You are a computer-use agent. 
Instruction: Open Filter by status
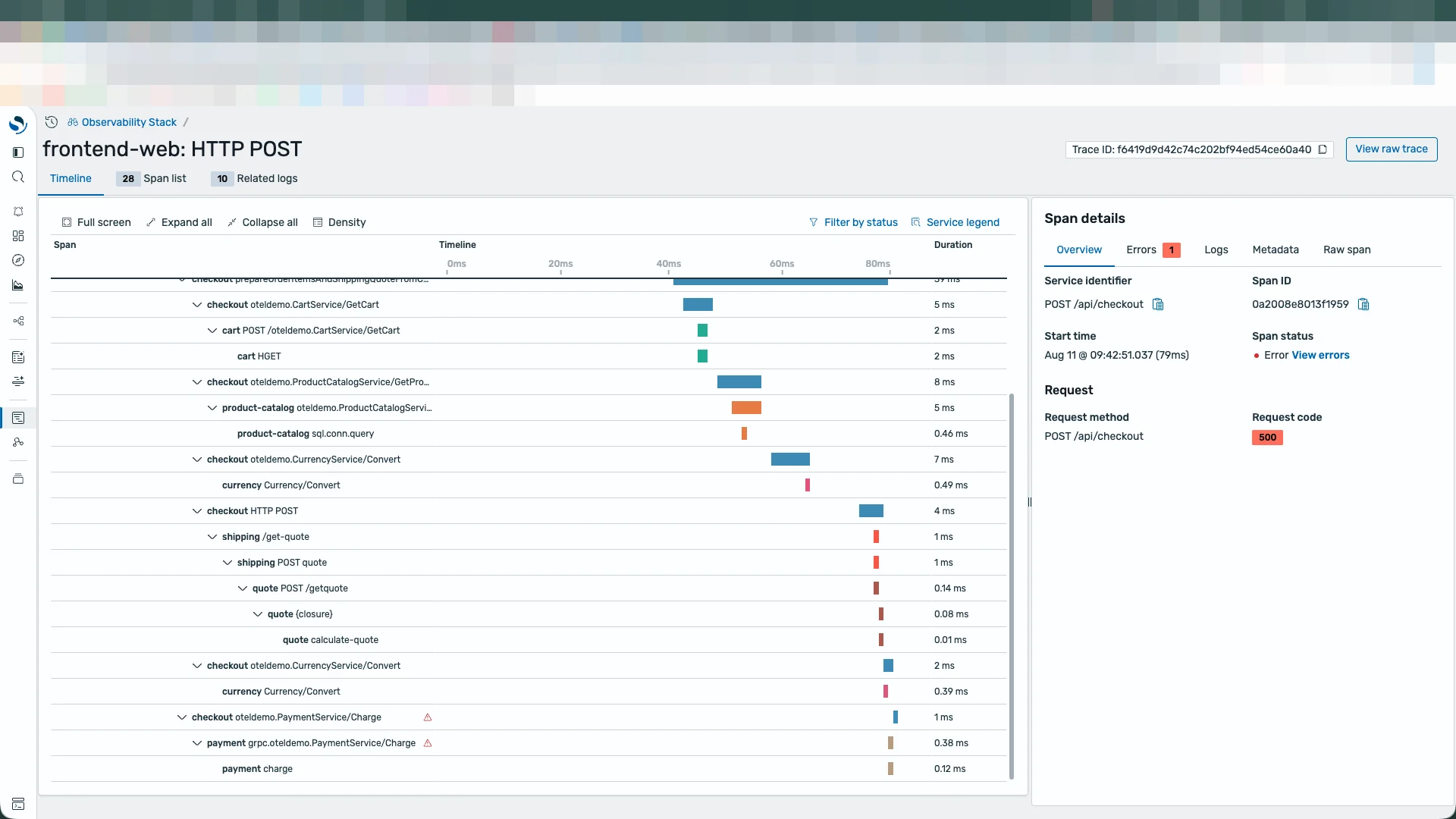tap(853, 222)
